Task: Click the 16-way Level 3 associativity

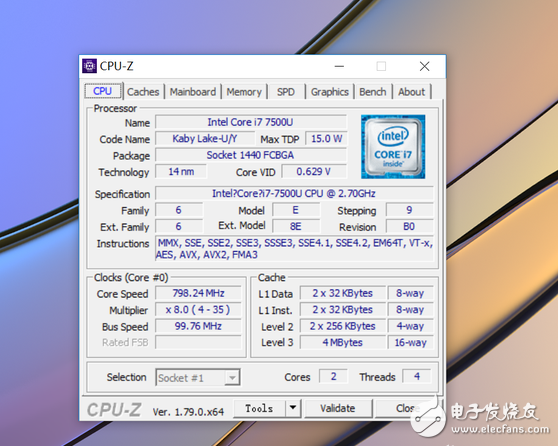Action: click(410, 342)
